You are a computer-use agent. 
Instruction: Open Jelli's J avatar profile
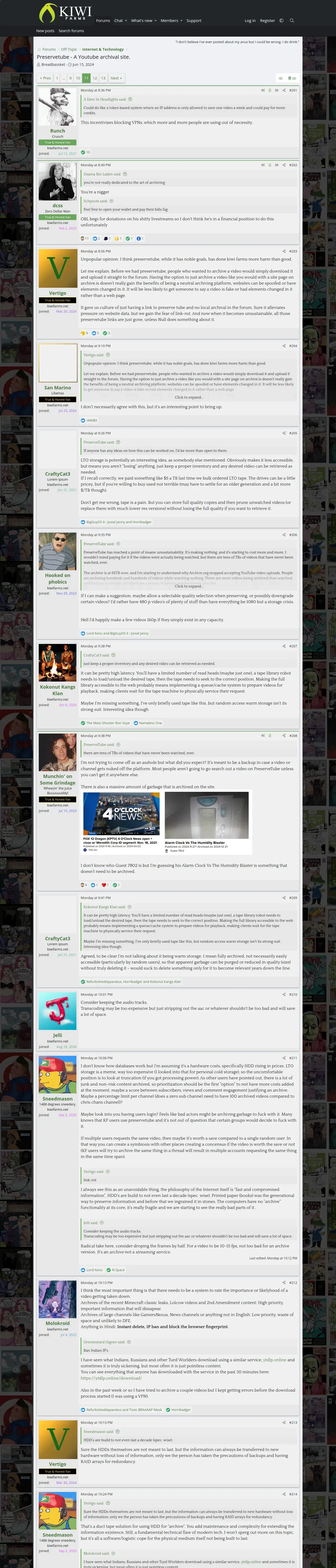coord(57,1011)
